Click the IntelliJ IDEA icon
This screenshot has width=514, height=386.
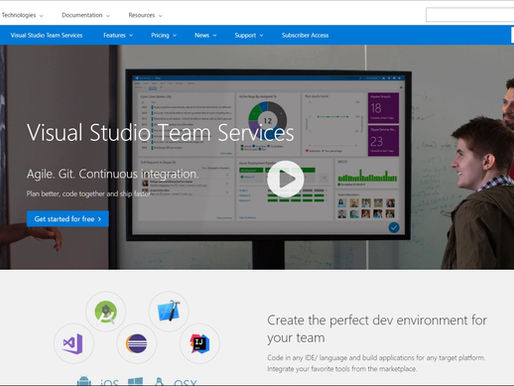pos(199,343)
